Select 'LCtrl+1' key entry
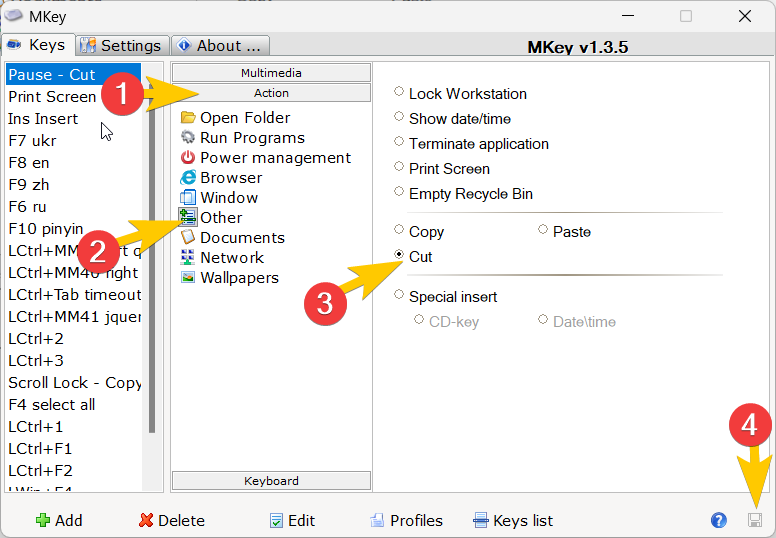The height and width of the screenshot is (538, 776). [73, 427]
